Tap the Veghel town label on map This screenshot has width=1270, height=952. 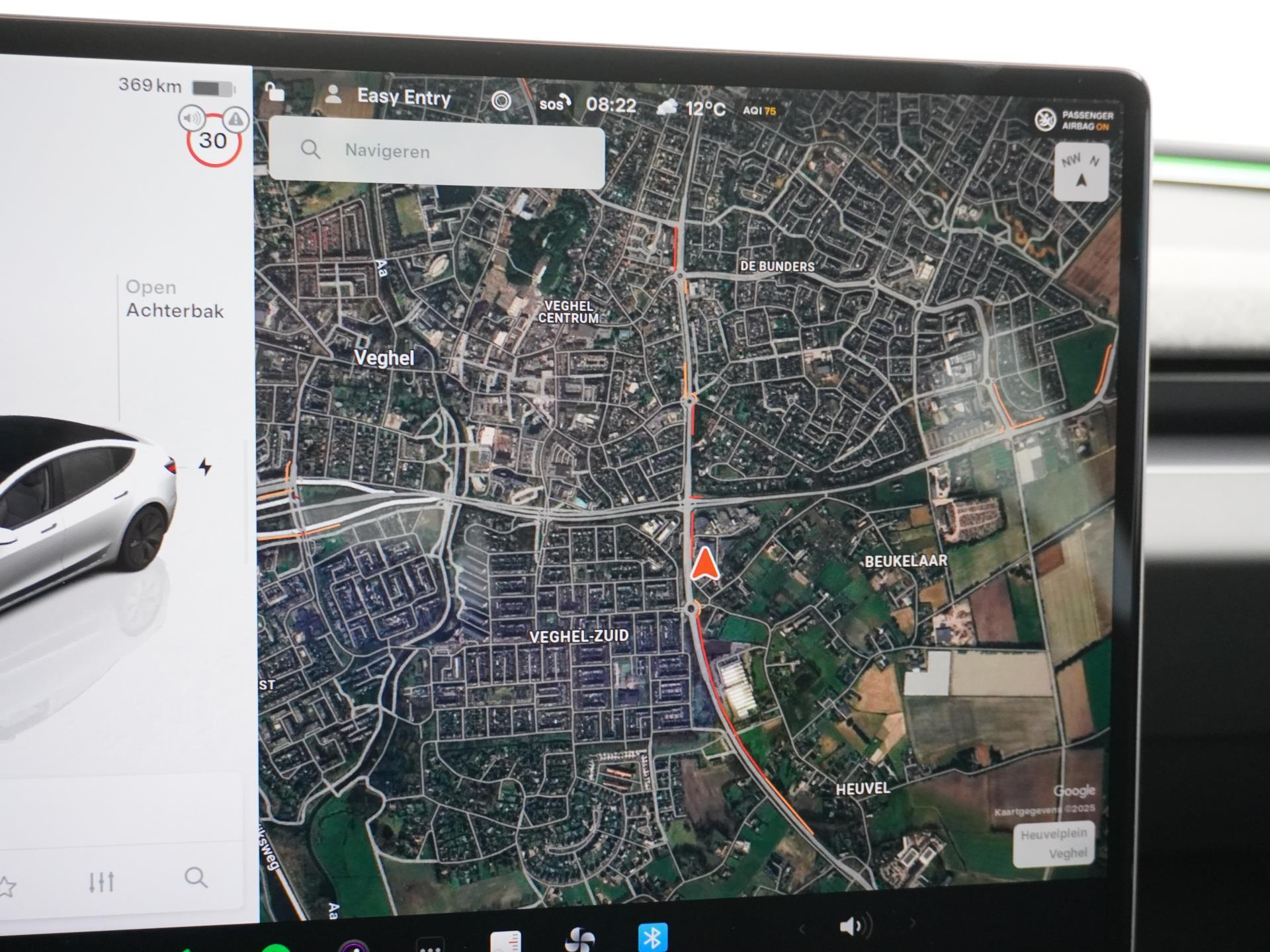[x=384, y=358]
